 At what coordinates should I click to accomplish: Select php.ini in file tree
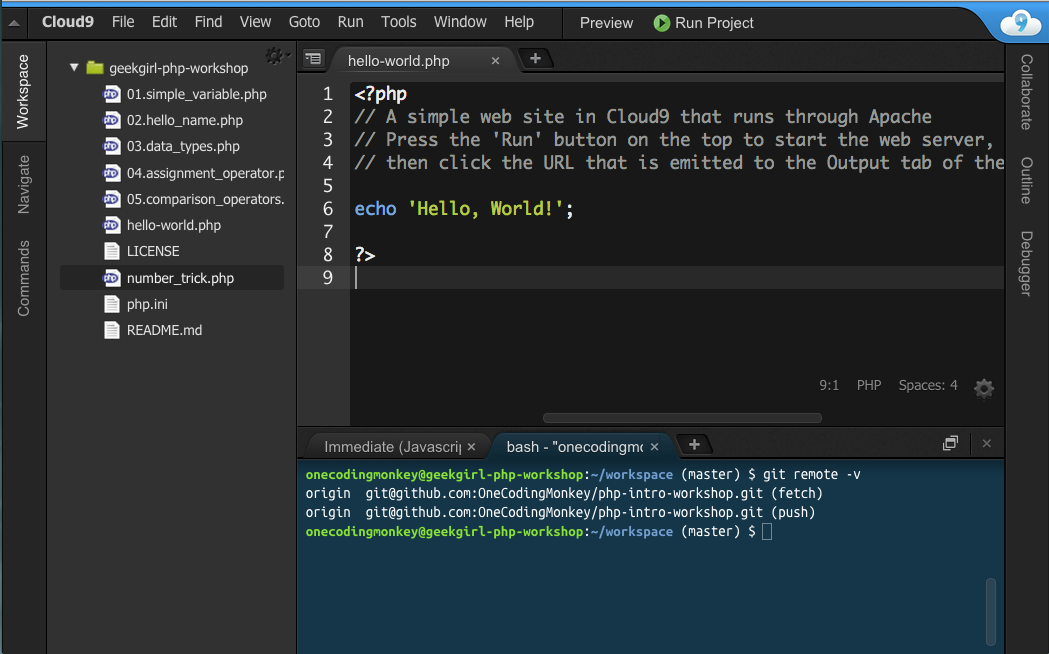pyautogui.click(x=147, y=304)
